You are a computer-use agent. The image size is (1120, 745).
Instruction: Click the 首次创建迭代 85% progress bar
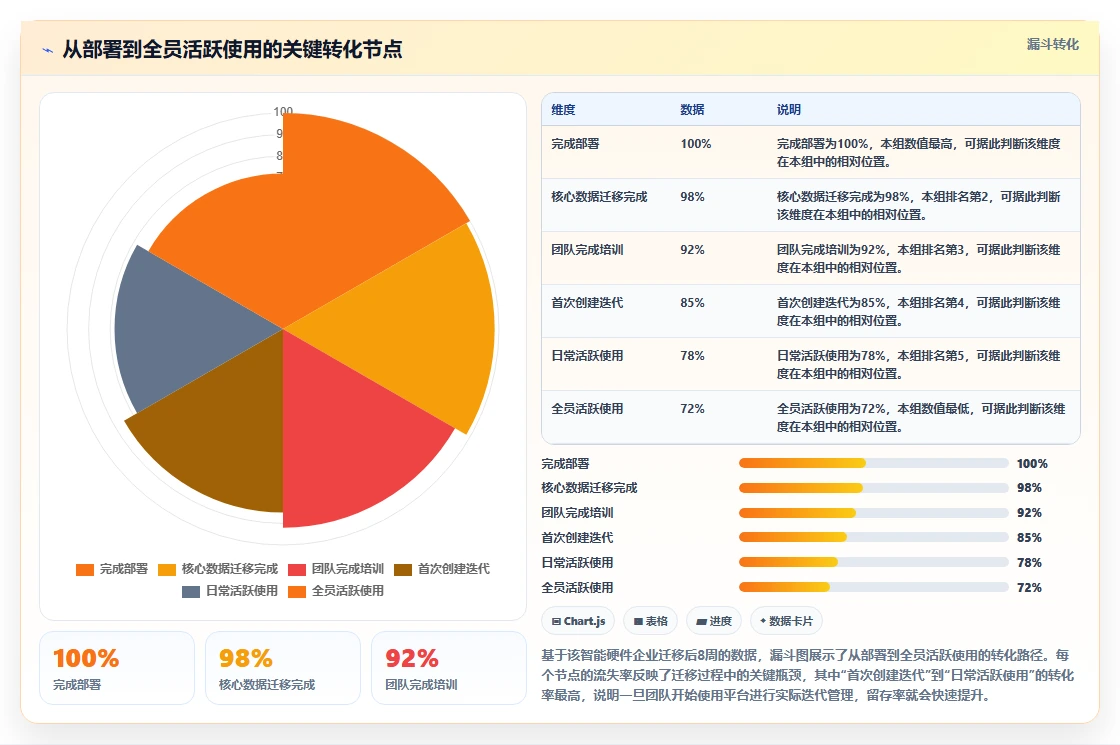[873, 537]
